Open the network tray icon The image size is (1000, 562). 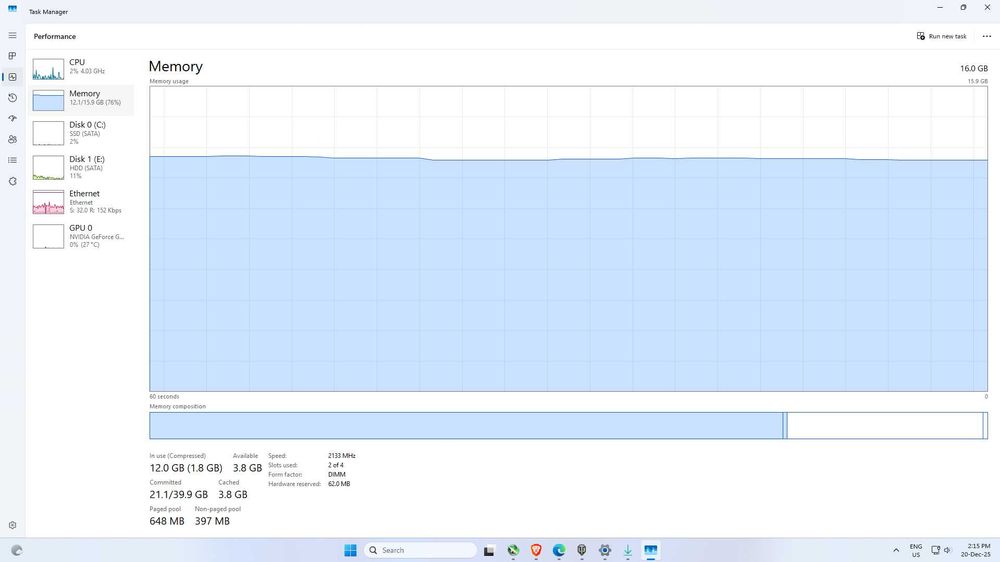[x=936, y=550]
